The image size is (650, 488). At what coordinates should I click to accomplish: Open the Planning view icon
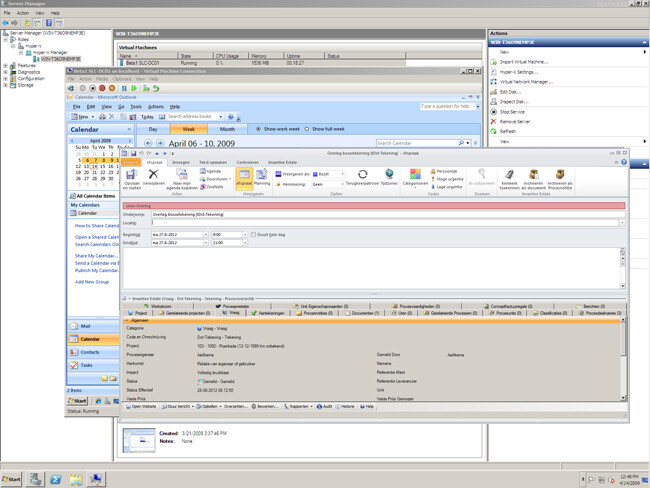coord(262,175)
